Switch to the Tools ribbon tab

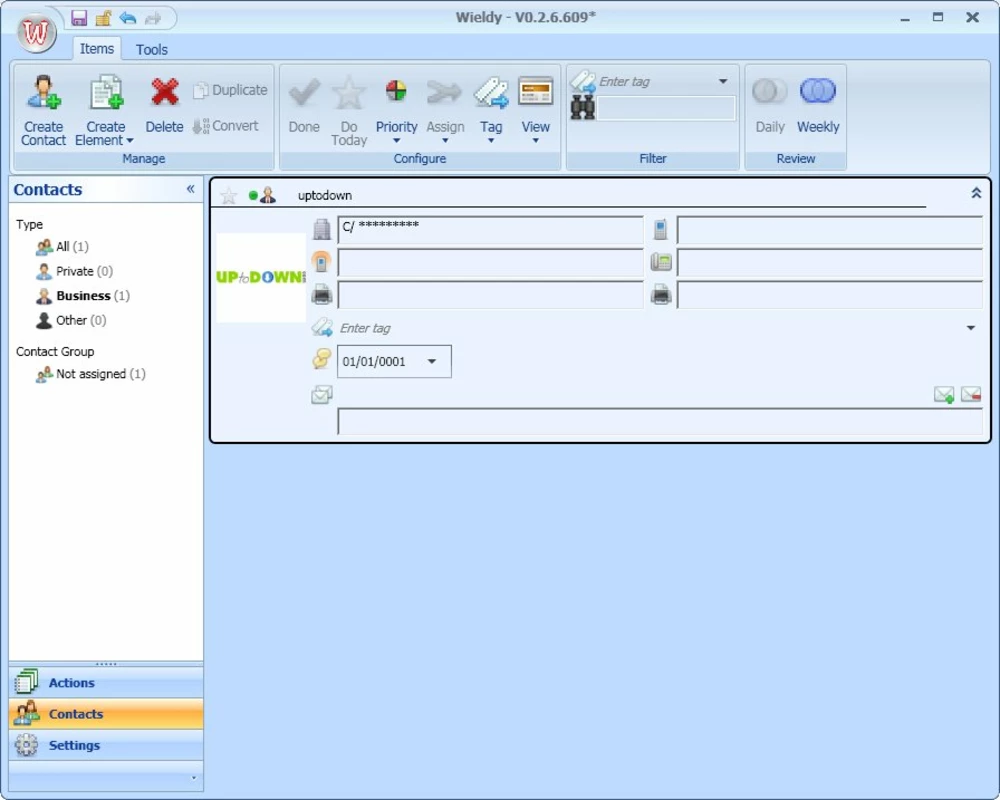(x=151, y=49)
